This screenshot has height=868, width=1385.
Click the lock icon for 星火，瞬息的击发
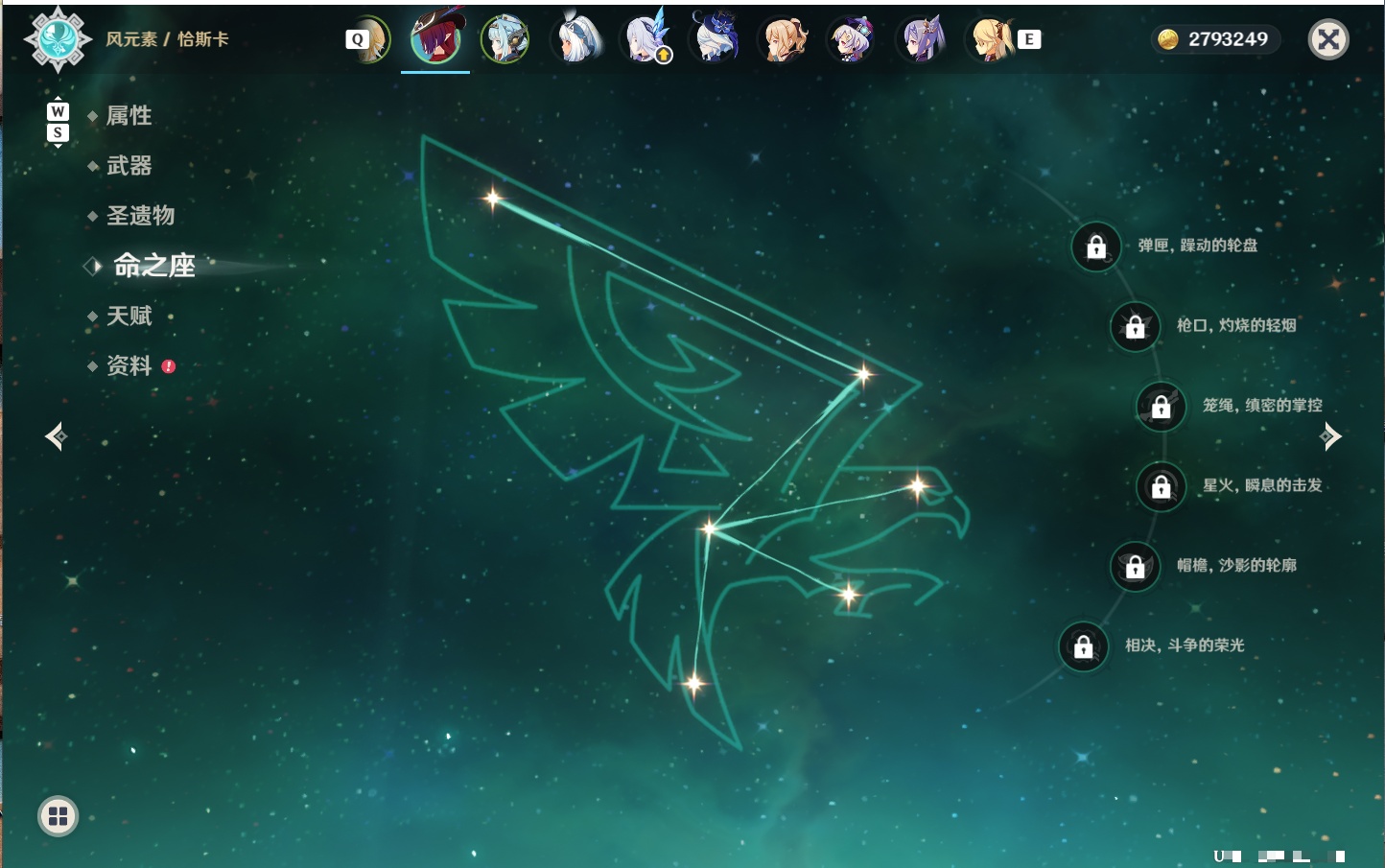[x=1162, y=486]
